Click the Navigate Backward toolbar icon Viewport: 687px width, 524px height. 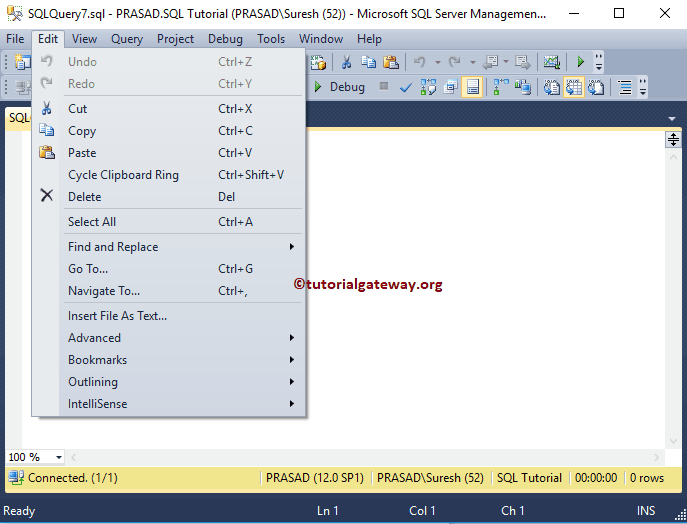491,62
